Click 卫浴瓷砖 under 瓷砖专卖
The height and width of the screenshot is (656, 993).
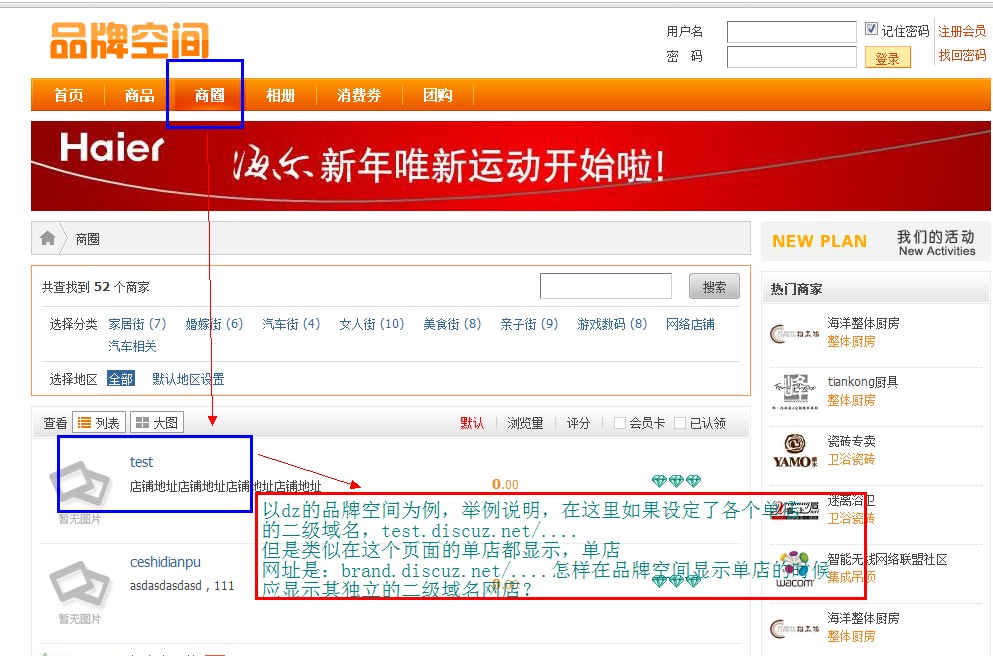851,459
